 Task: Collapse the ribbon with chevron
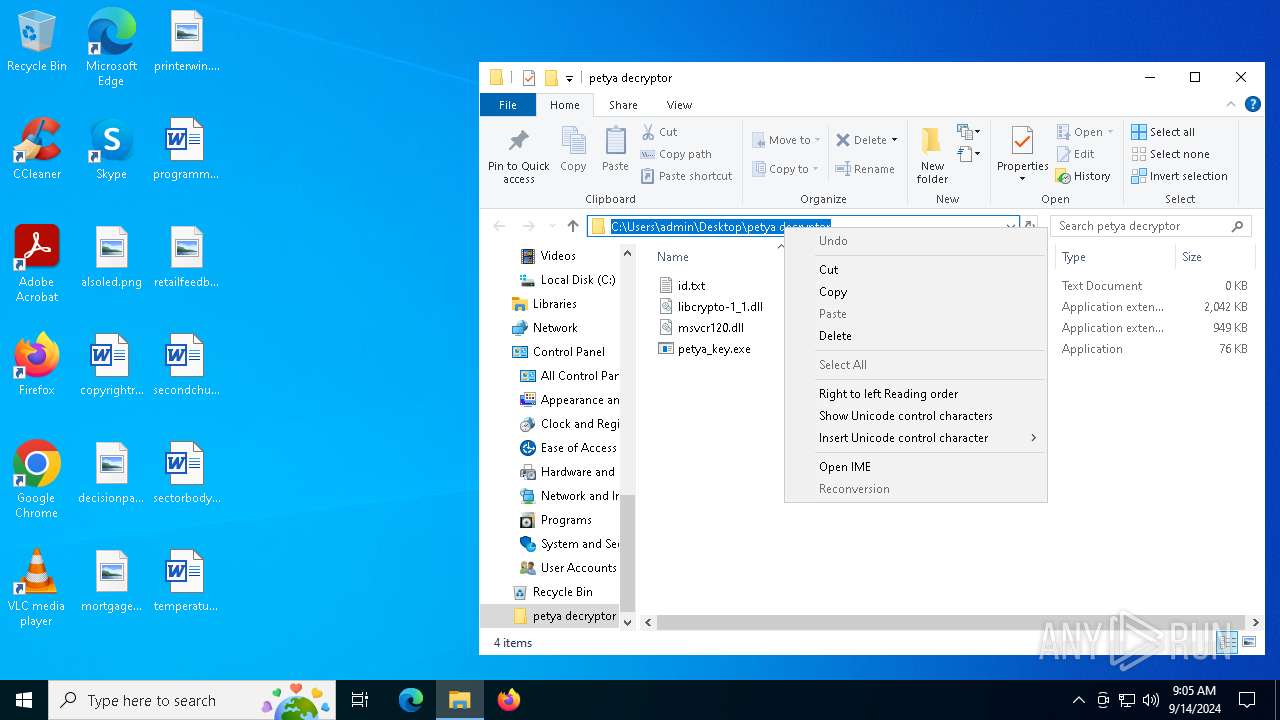1231,104
